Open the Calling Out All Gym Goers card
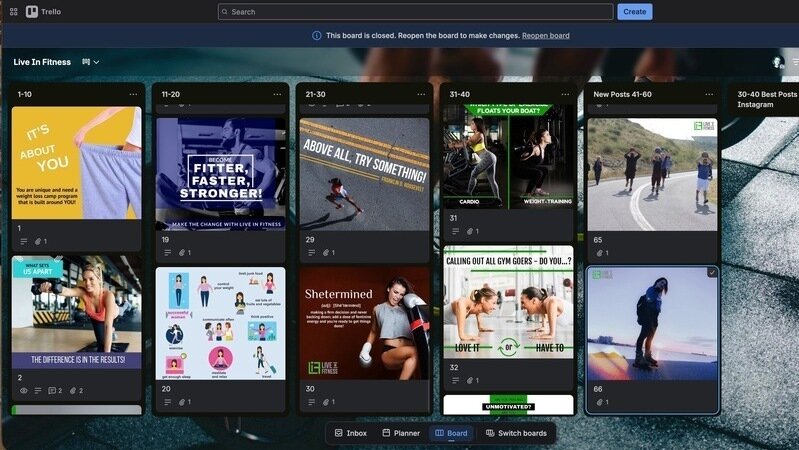The image size is (799, 450). (509, 302)
